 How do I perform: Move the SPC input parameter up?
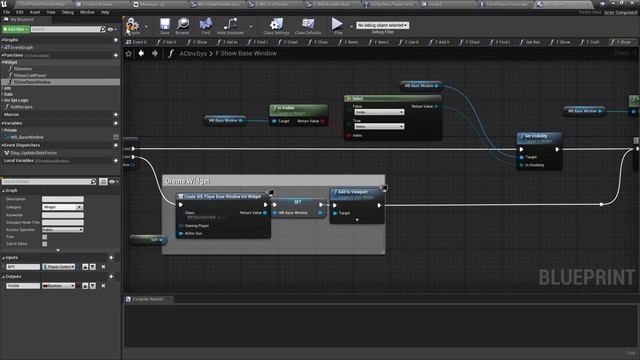tap(85, 267)
